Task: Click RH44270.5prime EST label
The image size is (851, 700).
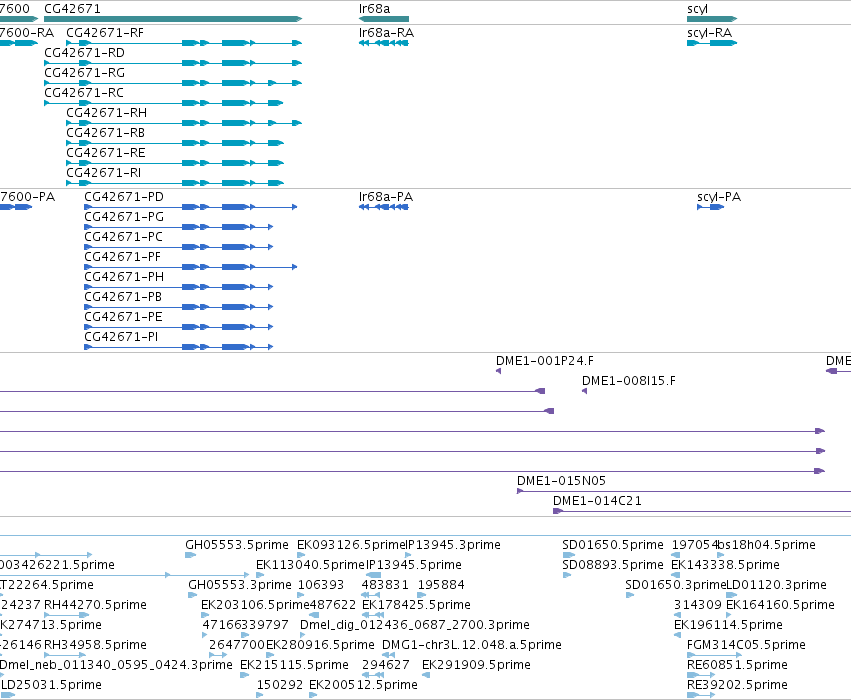Action: point(96,605)
